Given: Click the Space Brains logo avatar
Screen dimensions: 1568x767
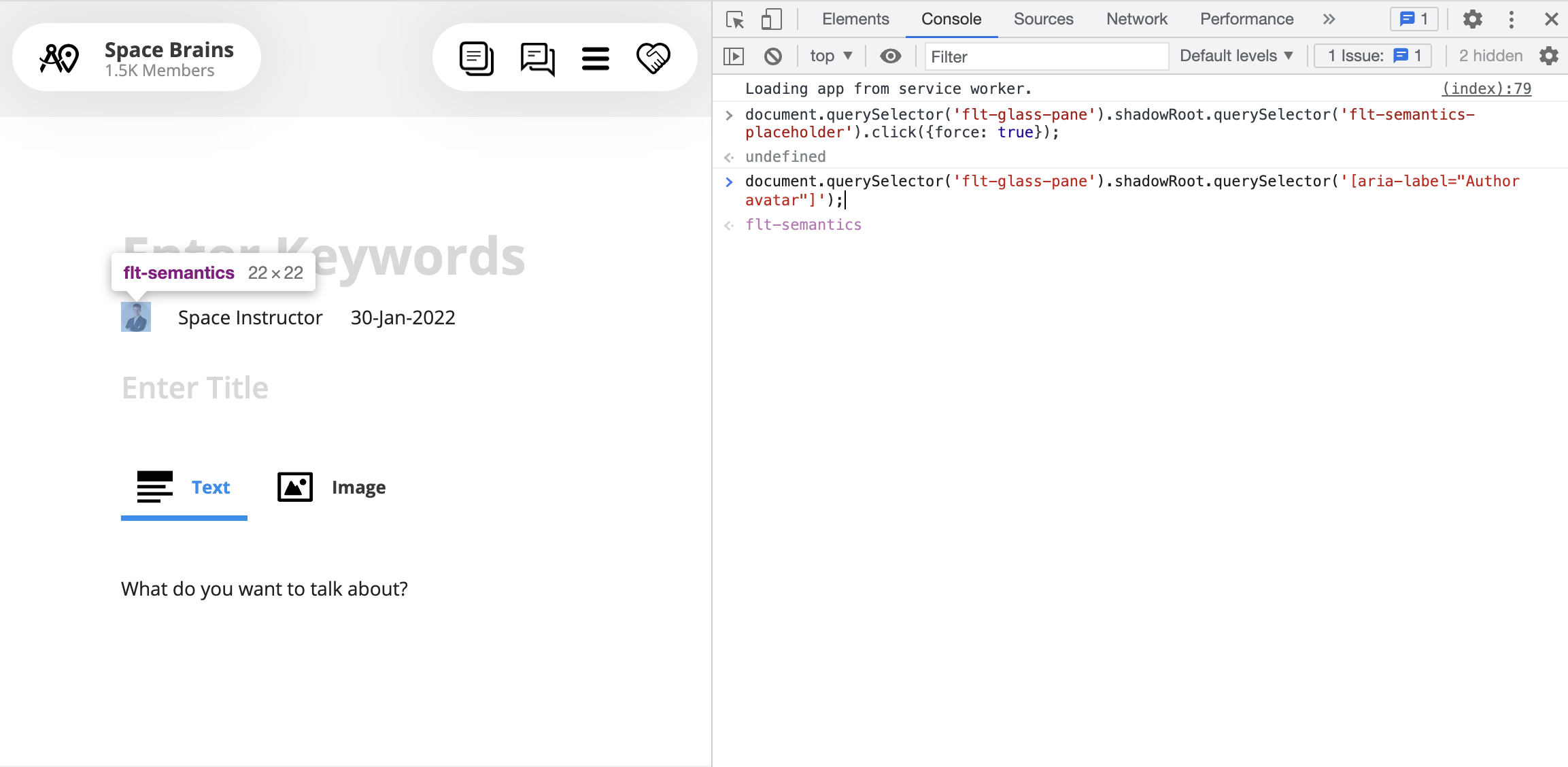Looking at the screenshot, I should click(x=58, y=57).
